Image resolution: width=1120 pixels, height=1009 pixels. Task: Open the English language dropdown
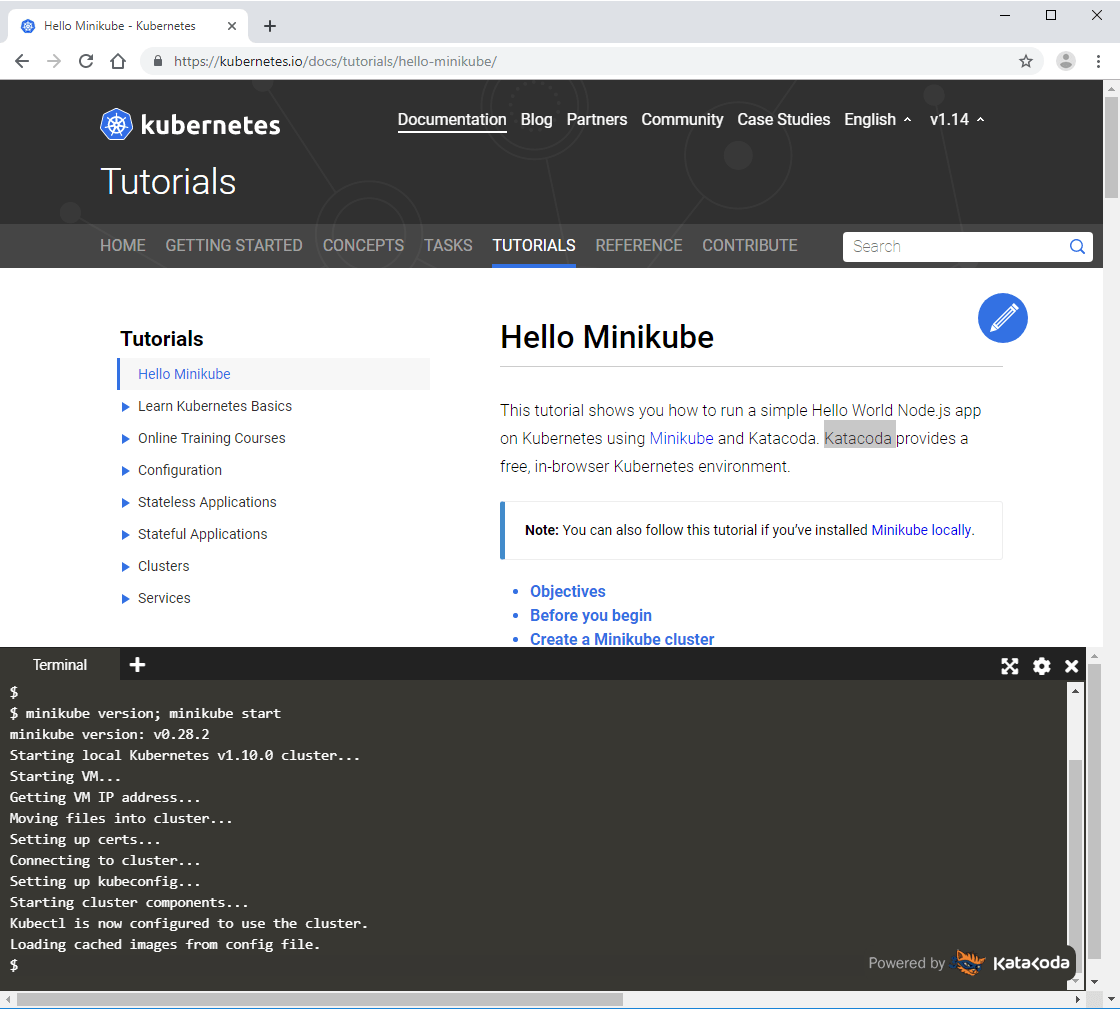tap(878, 119)
